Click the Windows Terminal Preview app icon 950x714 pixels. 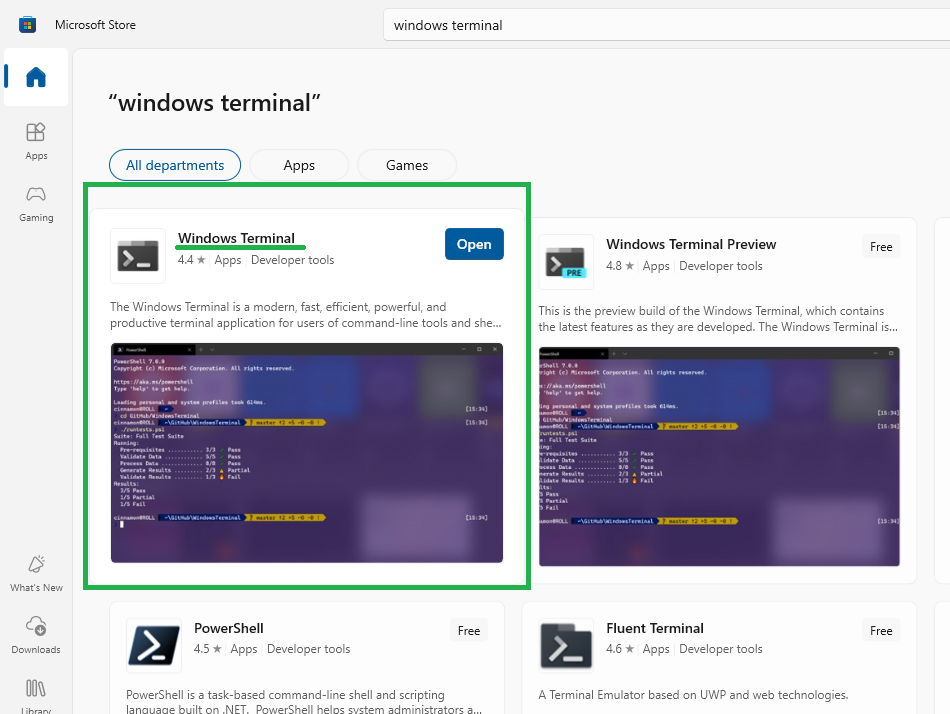coord(566,262)
